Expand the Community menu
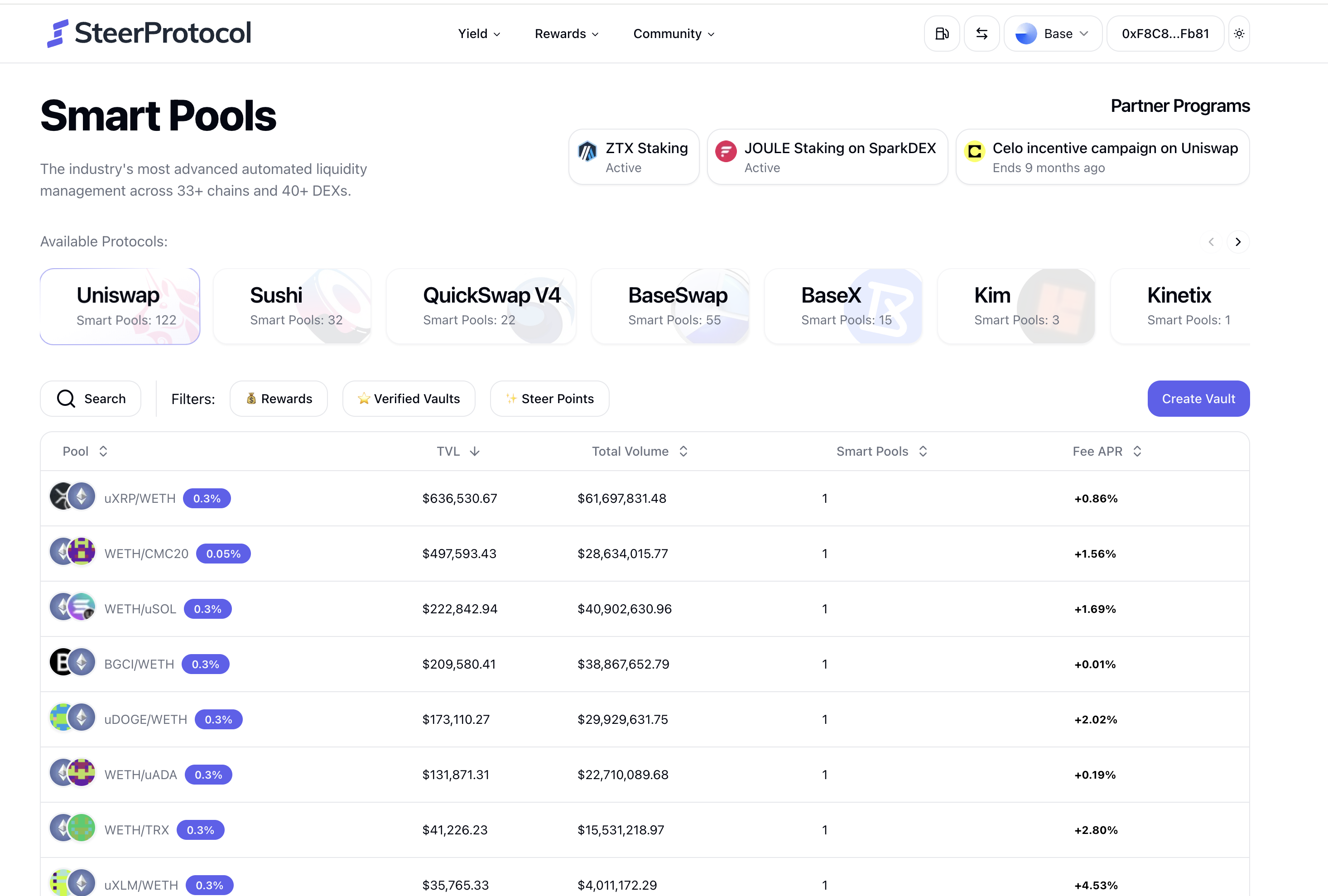The width and height of the screenshot is (1328, 896). tap(674, 34)
